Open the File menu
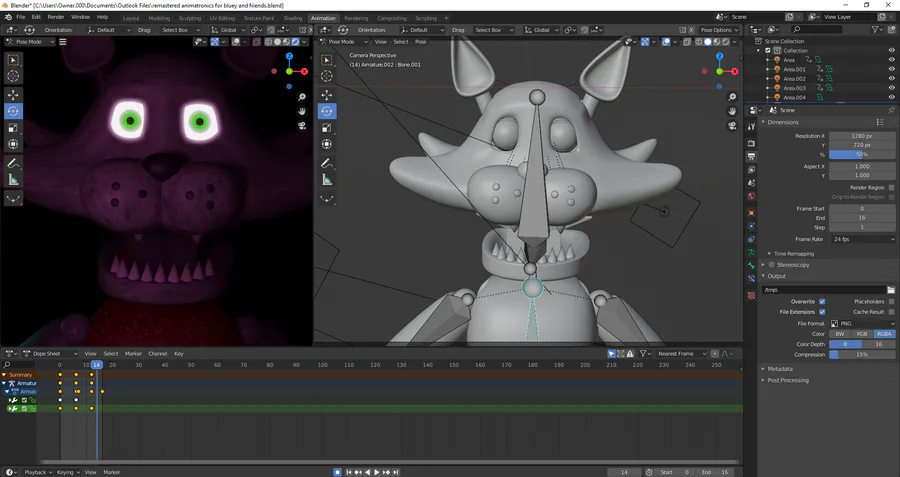900x477 pixels. pyautogui.click(x=21, y=17)
